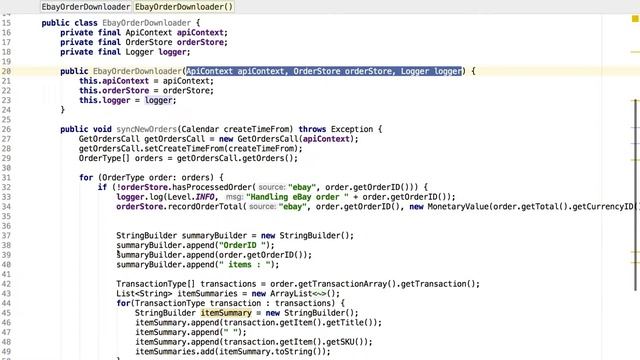Click the "Handling eBay order " string
The height and width of the screenshot is (360, 640).
(x=297, y=197)
